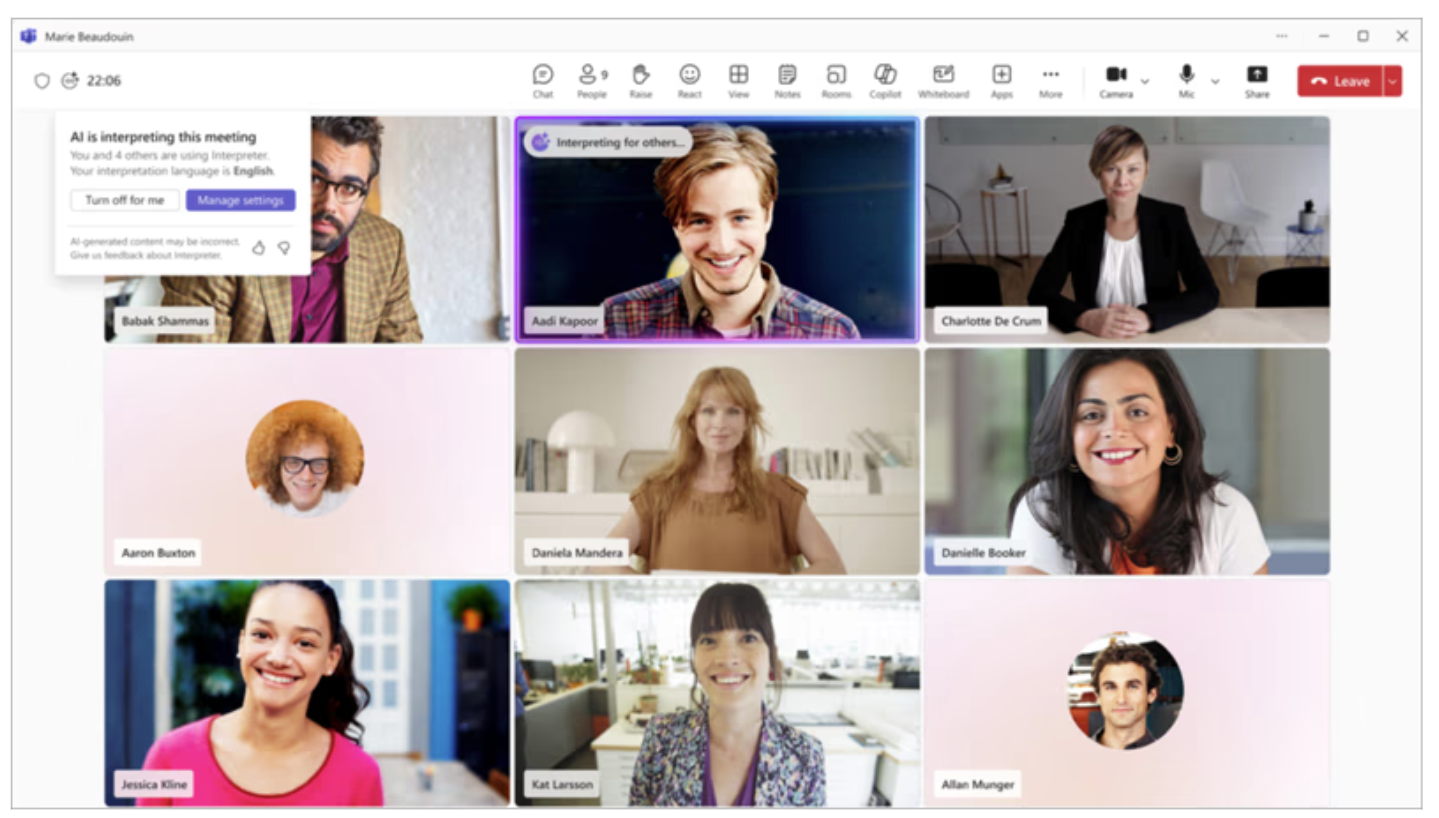Screen dimensions: 1439x818
Task: Click the Manage settings button
Action: [x=240, y=200]
